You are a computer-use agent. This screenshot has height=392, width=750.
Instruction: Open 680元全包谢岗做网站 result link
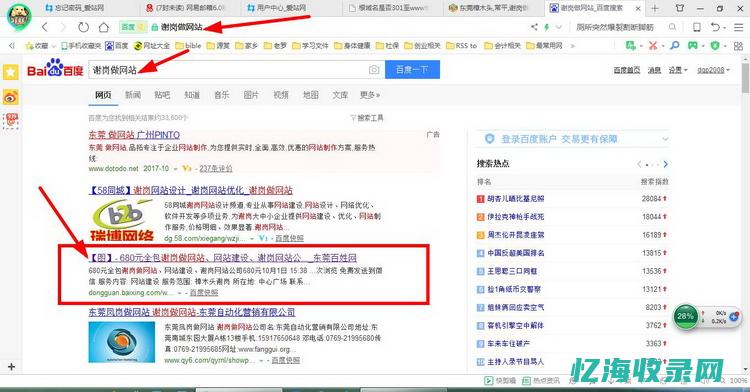pos(223,258)
